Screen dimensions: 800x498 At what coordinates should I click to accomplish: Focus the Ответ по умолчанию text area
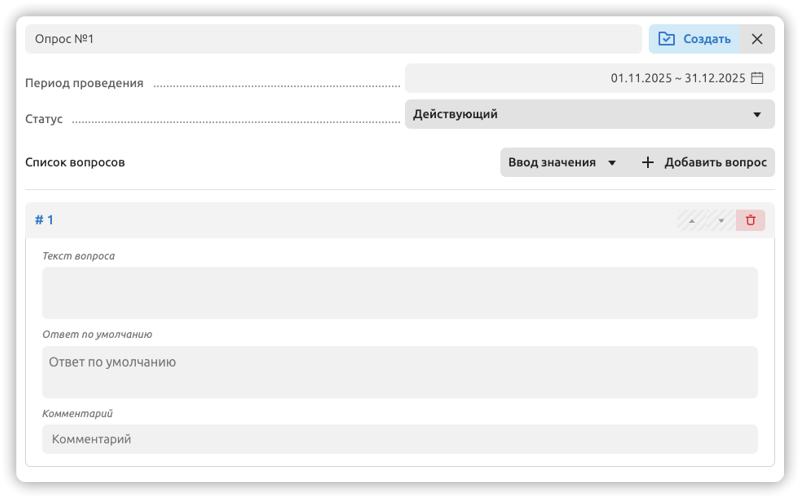click(399, 372)
